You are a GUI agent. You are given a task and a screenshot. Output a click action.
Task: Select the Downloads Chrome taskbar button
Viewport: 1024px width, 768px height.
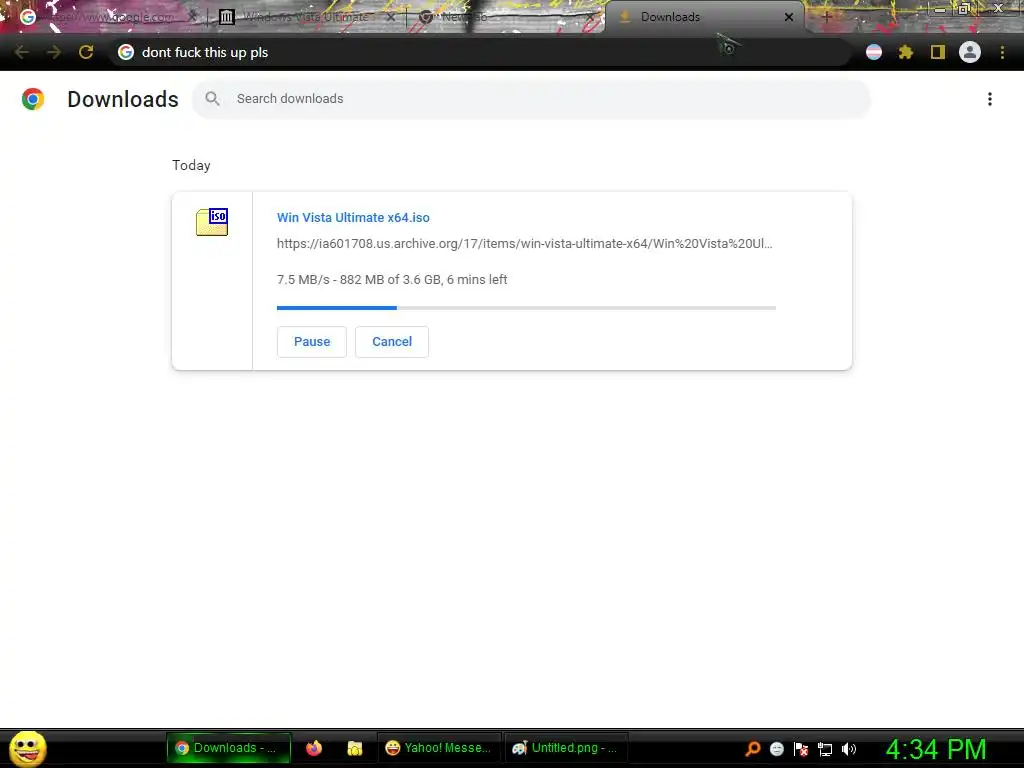(x=228, y=748)
